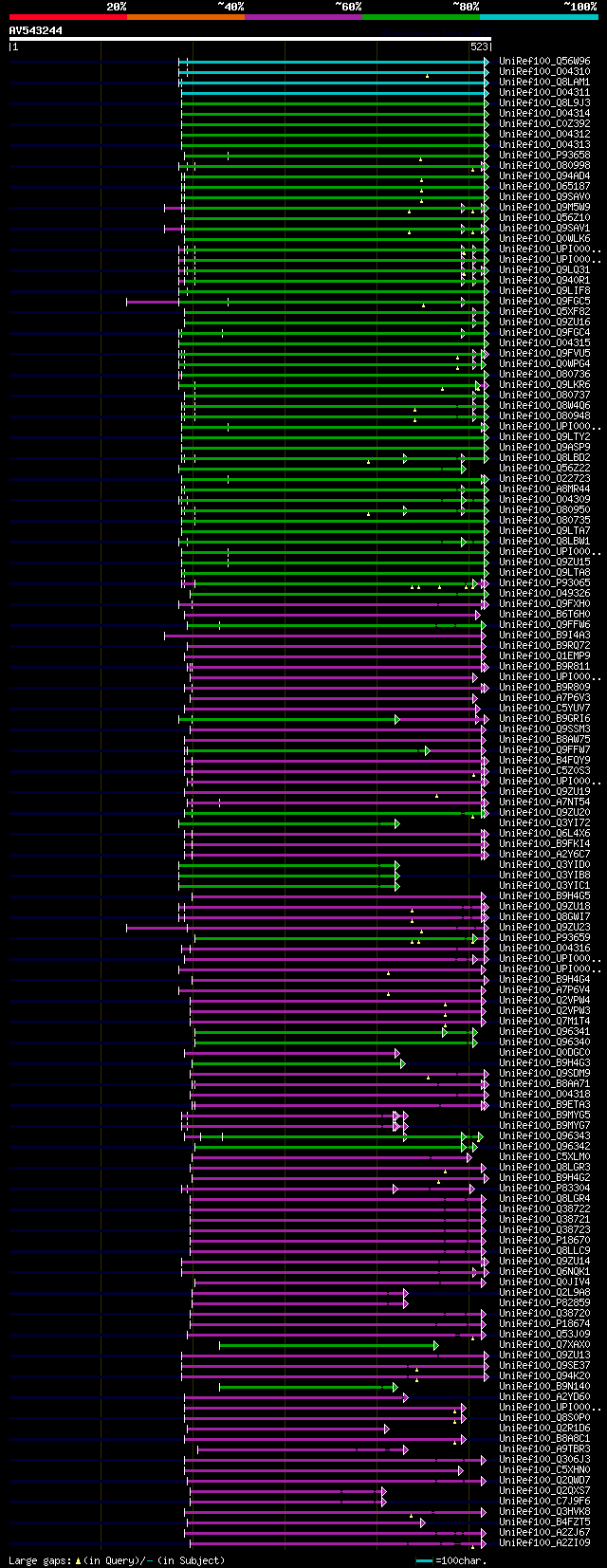The image size is (607, 1568).
Task: Click the UniRef100_Q8W4Q6 label
Action: [544, 405]
